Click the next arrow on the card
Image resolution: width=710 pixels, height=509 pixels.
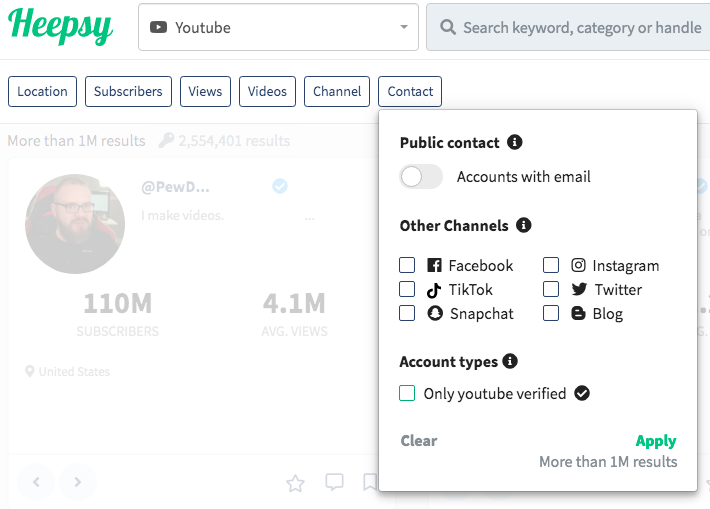[78, 482]
